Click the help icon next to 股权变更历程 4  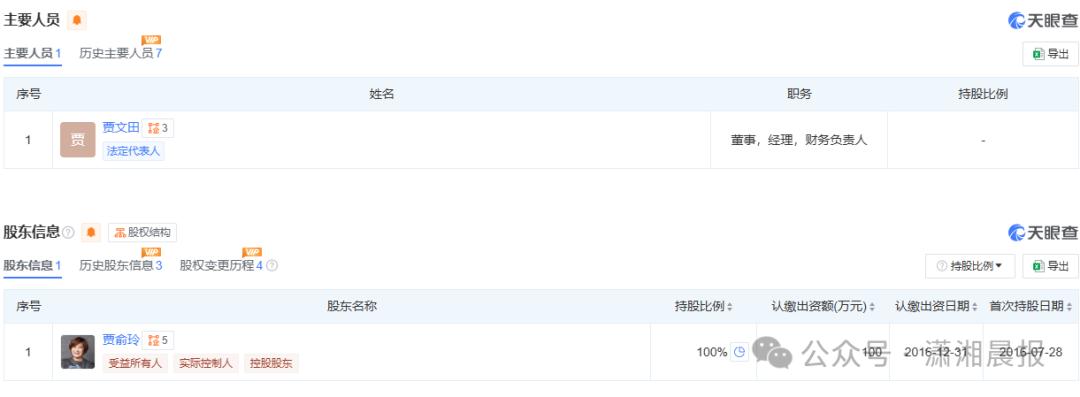pos(272,265)
